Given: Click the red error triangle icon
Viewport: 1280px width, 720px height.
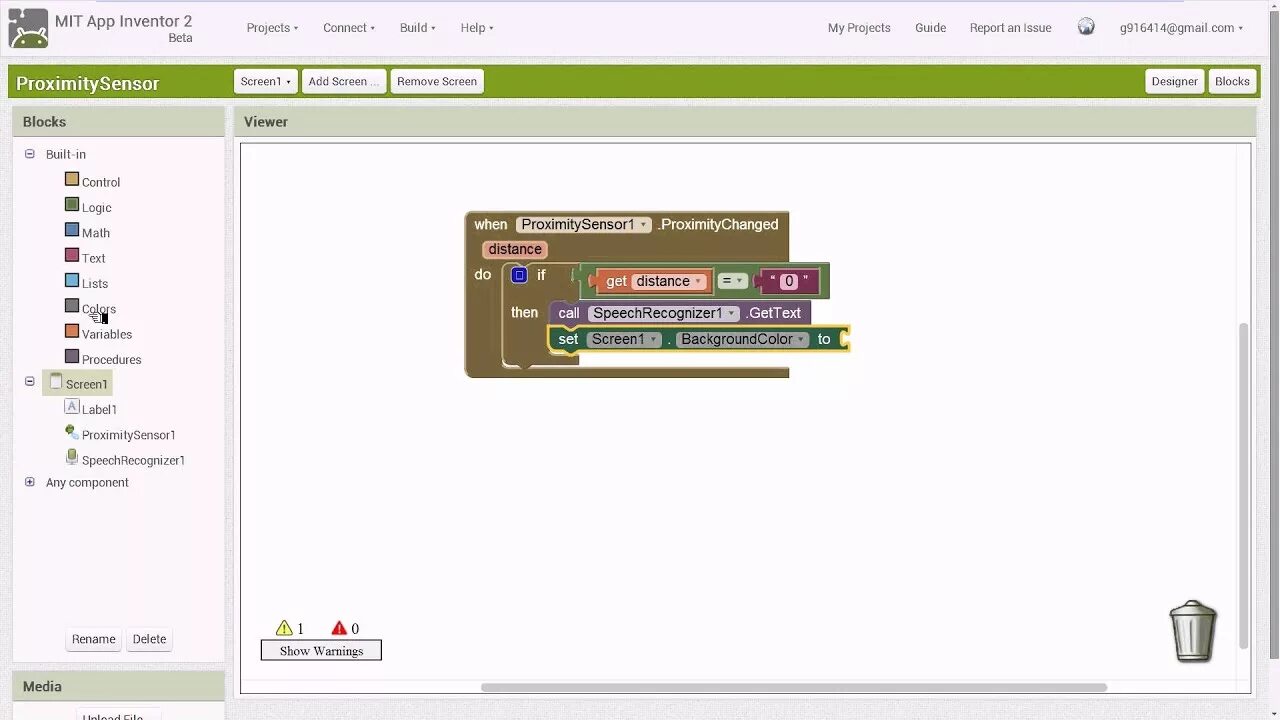Looking at the screenshot, I should click(339, 628).
